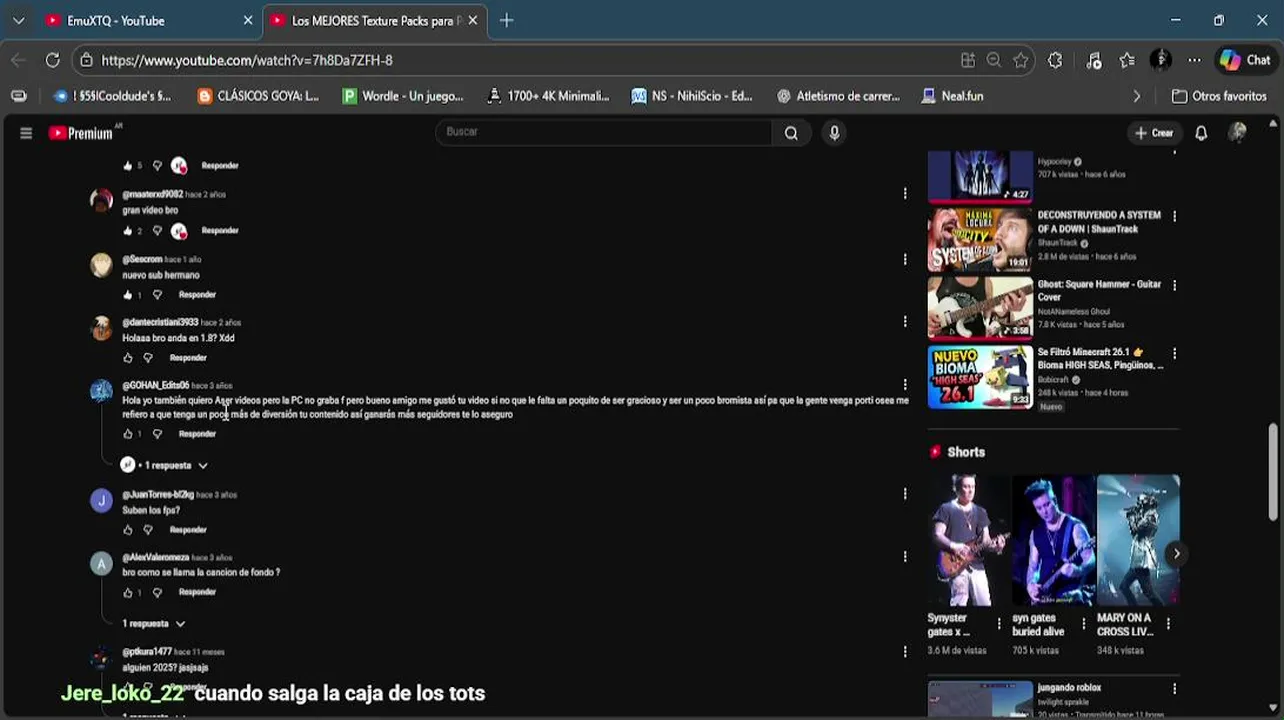This screenshot has width=1284, height=720.
Task: Open the tab search dropdown arrow
Action: coord(18,20)
